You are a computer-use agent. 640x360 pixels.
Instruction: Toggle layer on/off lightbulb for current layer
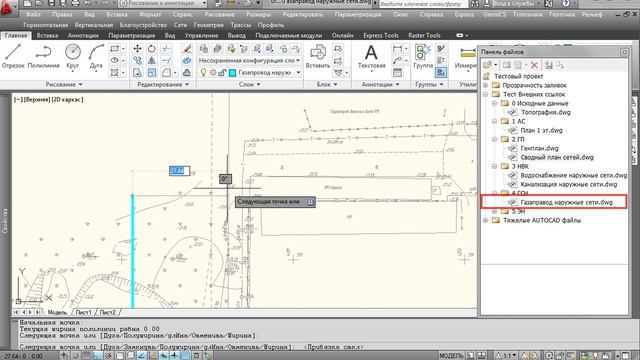[x=203, y=73]
